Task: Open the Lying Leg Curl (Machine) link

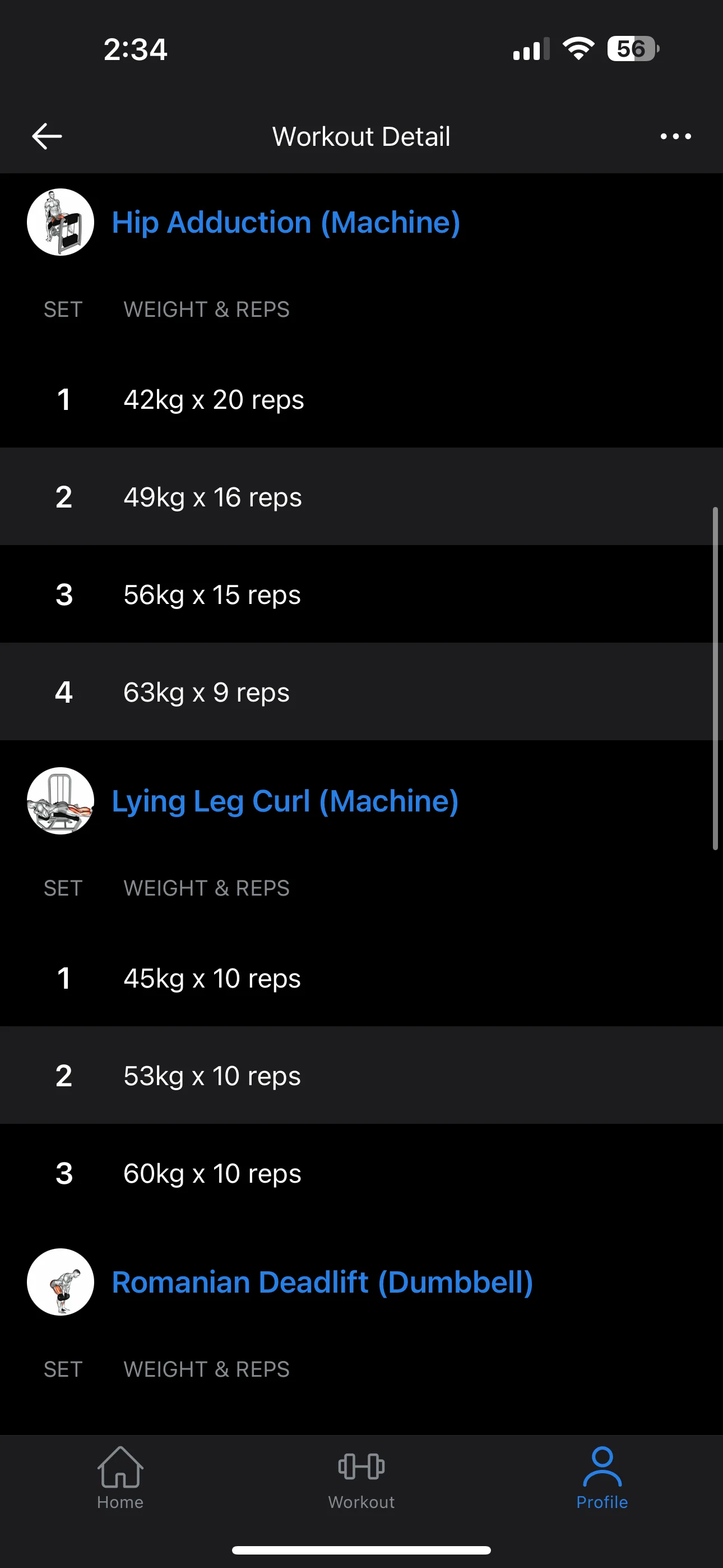Action: point(285,801)
